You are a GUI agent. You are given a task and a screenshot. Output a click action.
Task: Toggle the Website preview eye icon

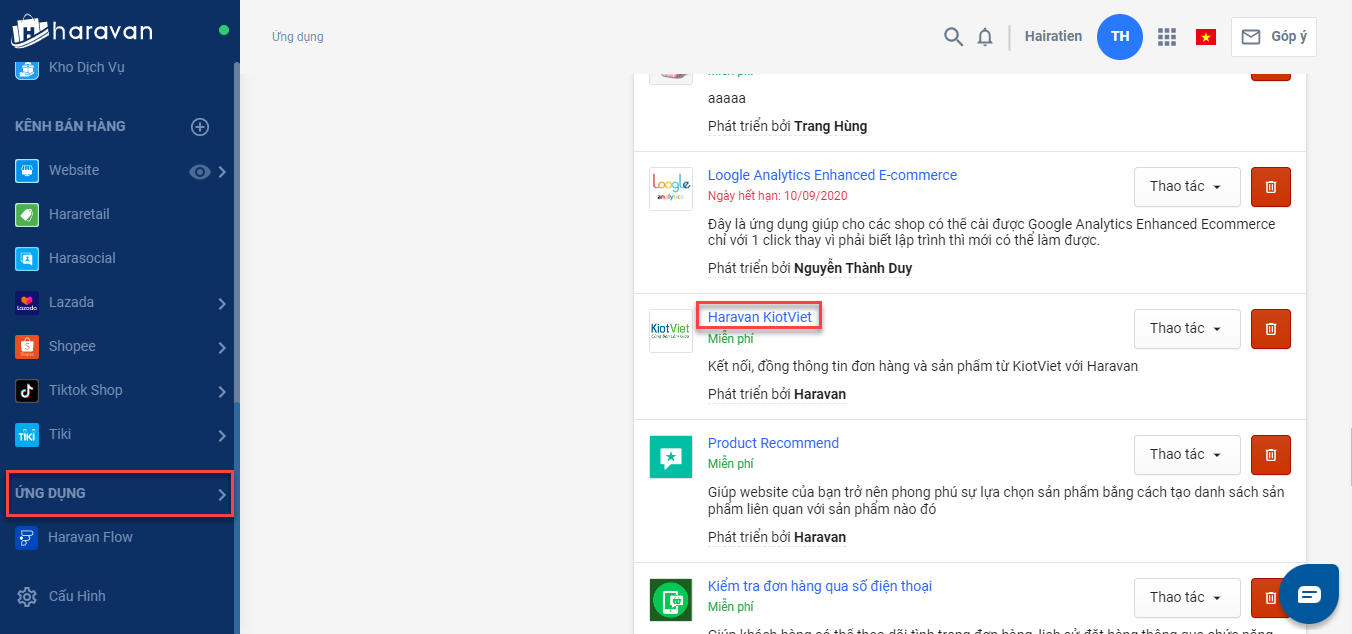[x=200, y=171]
